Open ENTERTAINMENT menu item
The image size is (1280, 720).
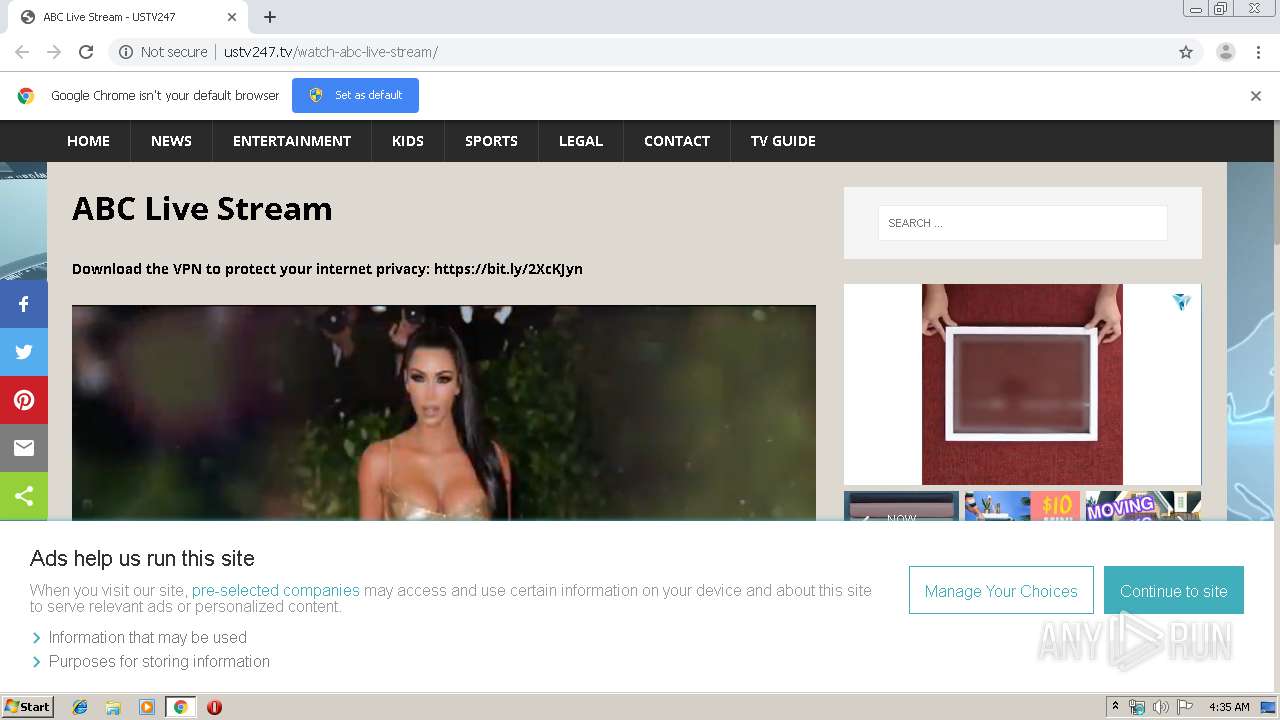292,141
